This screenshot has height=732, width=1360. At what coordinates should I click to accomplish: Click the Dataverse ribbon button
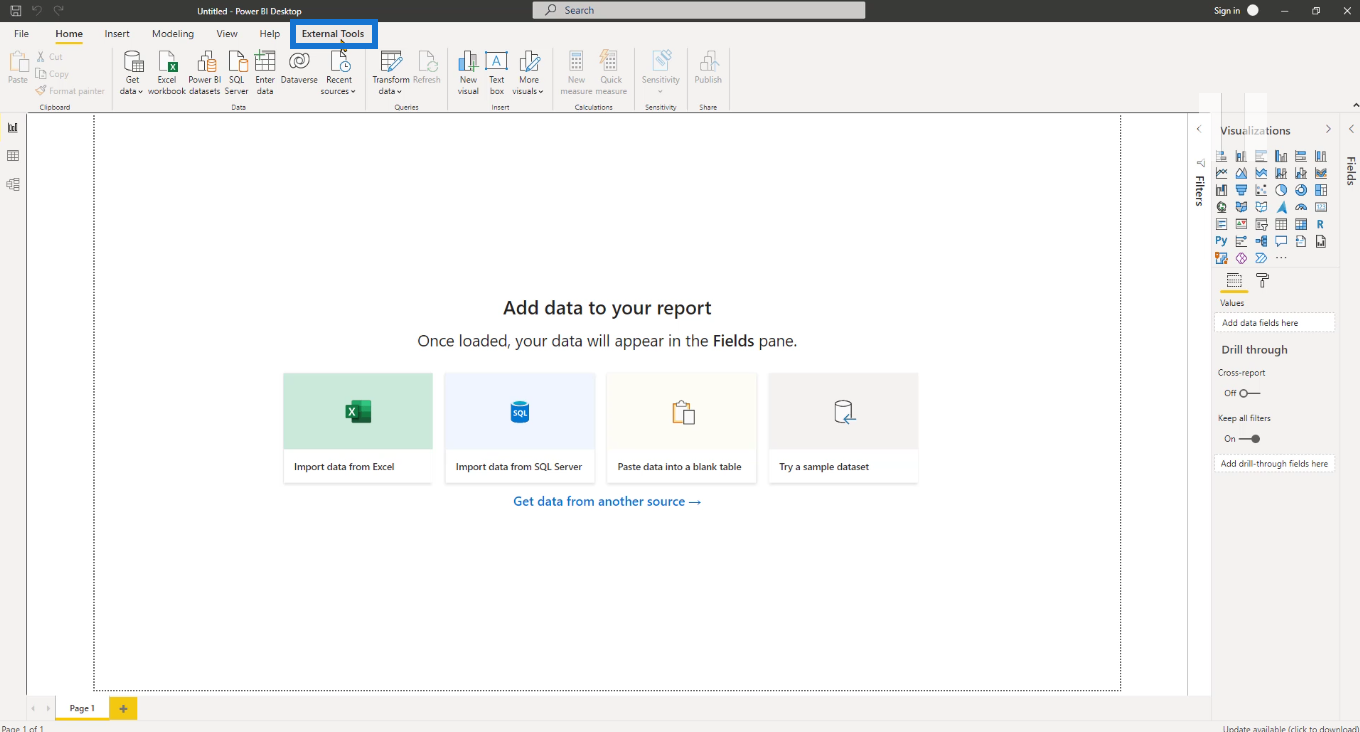pos(299,67)
